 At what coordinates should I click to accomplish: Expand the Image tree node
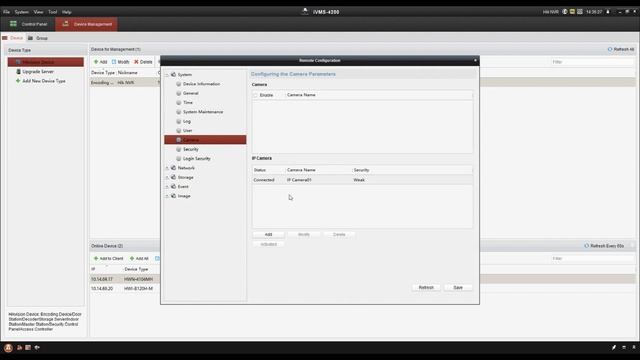[167, 196]
